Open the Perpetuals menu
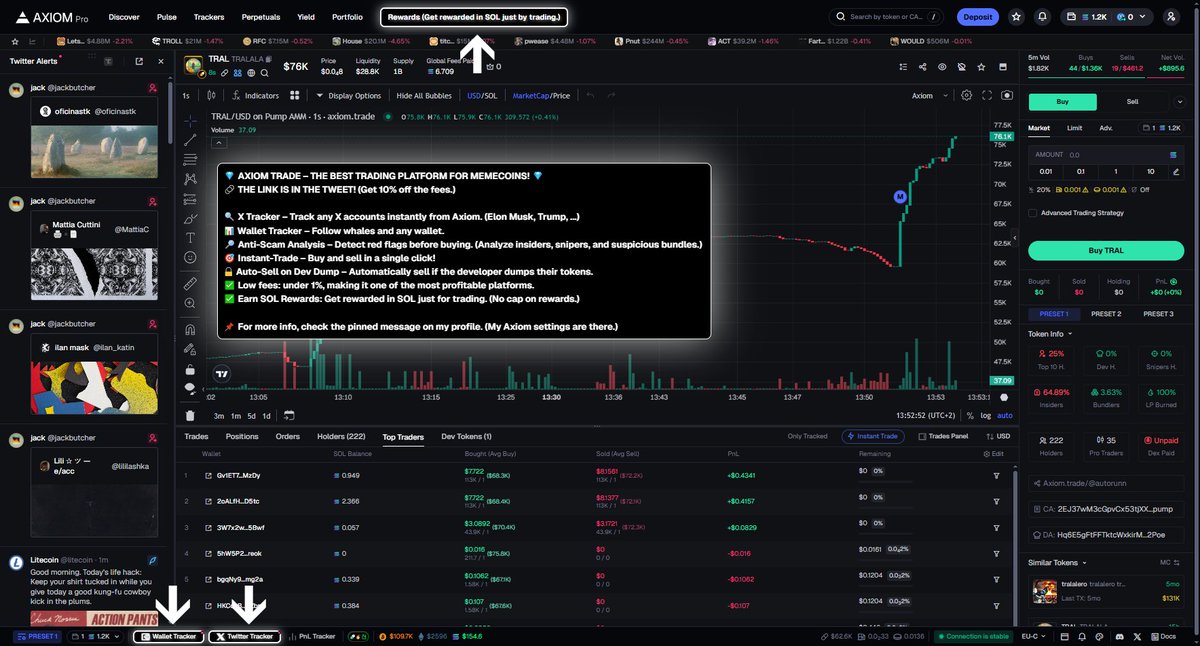This screenshot has height=646, width=1200. coord(261,17)
